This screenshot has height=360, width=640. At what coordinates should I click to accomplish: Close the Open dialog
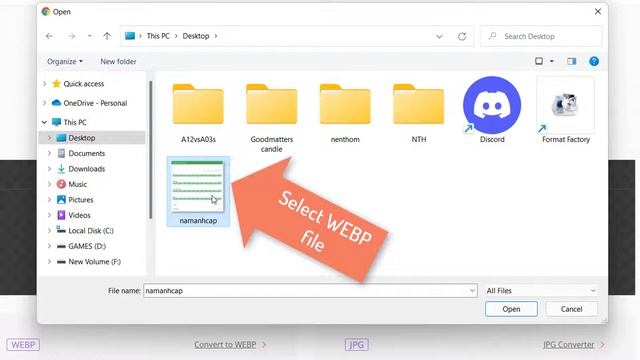[598, 11]
